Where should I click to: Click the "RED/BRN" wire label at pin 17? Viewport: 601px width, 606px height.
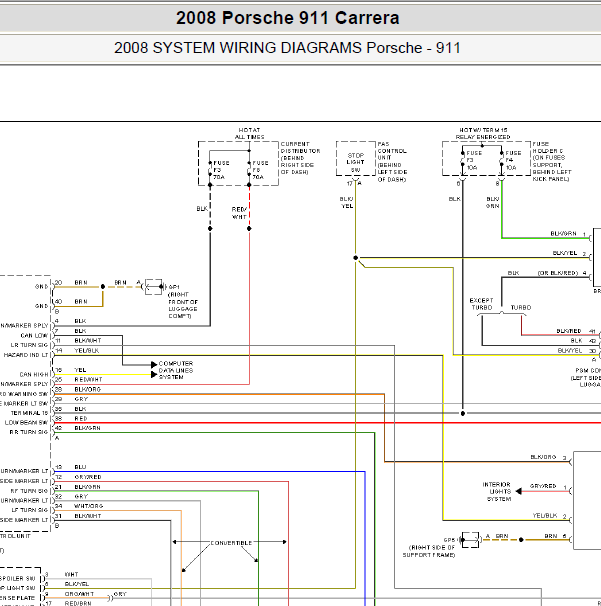click(x=78, y=603)
